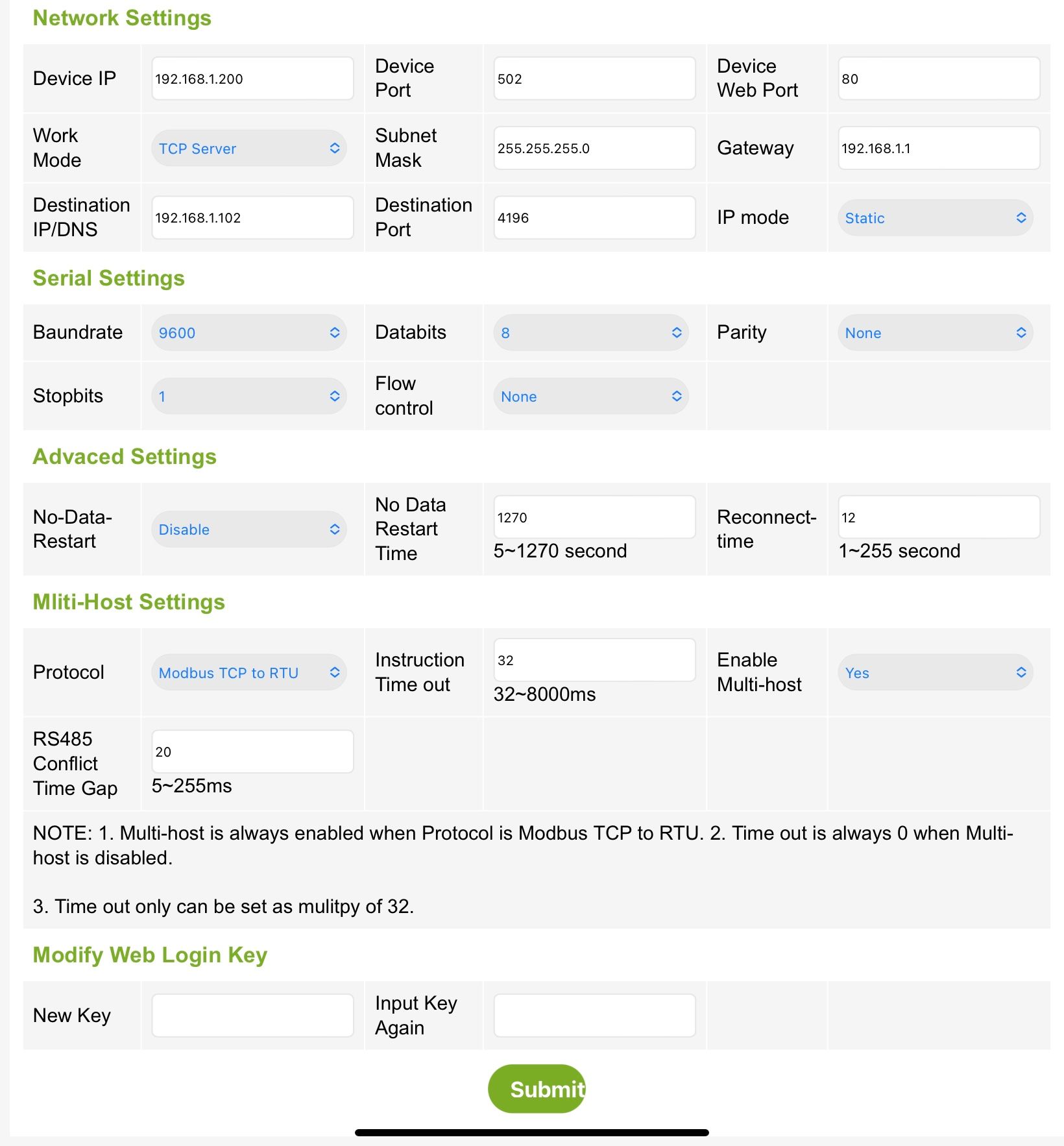Focus the Input Key Again field

click(594, 1016)
